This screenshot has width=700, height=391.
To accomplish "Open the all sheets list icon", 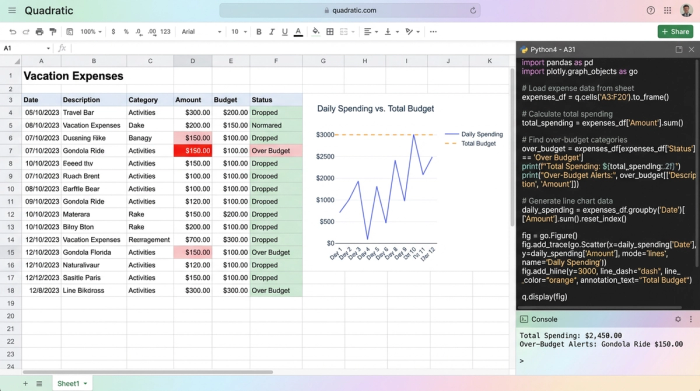I will click(x=39, y=383).
